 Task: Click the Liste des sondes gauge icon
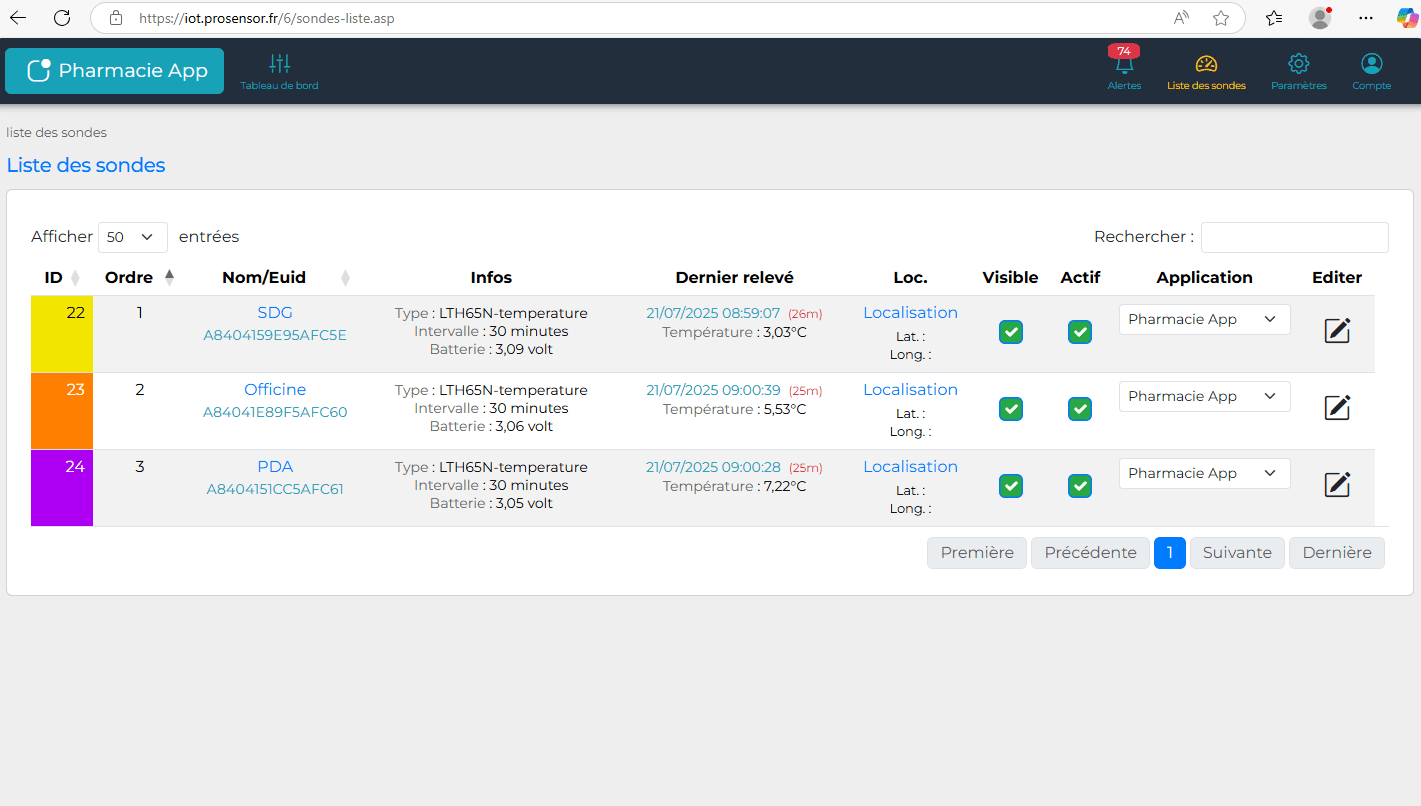pyautogui.click(x=1206, y=68)
